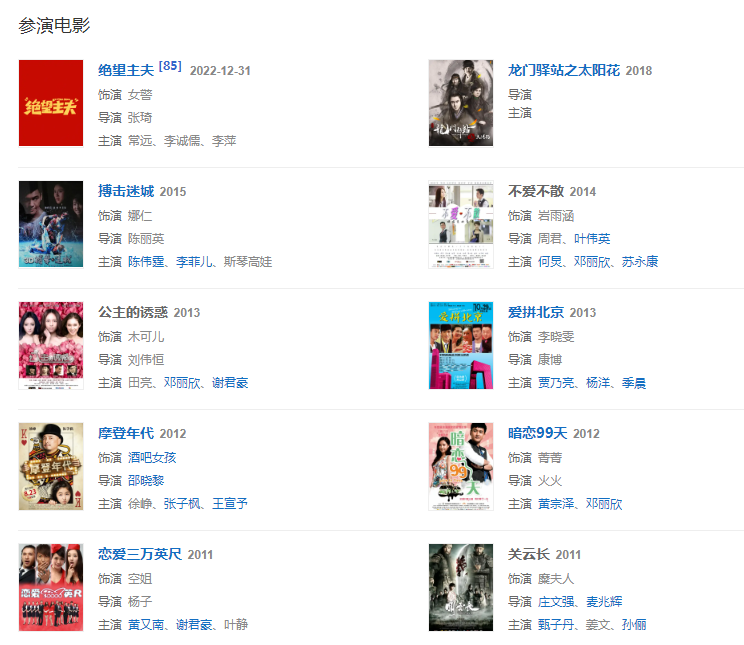
Task: Open the 绝望主夫 title link
Action: [x=126, y=70]
